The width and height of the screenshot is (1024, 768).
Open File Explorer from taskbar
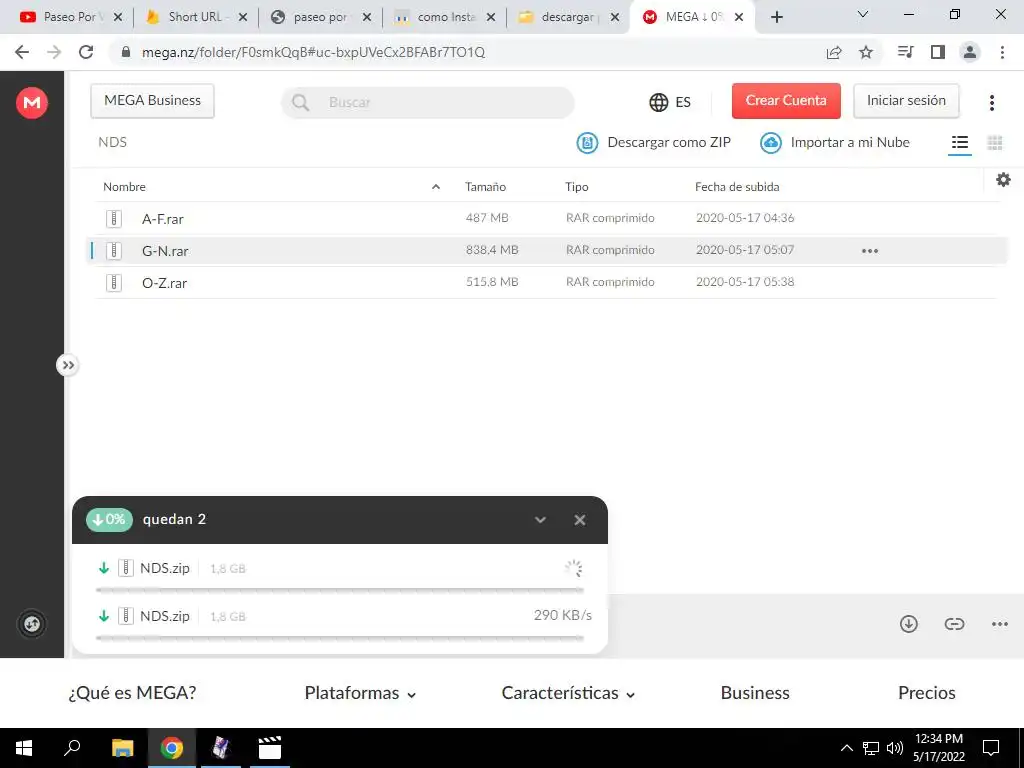pos(122,748)
